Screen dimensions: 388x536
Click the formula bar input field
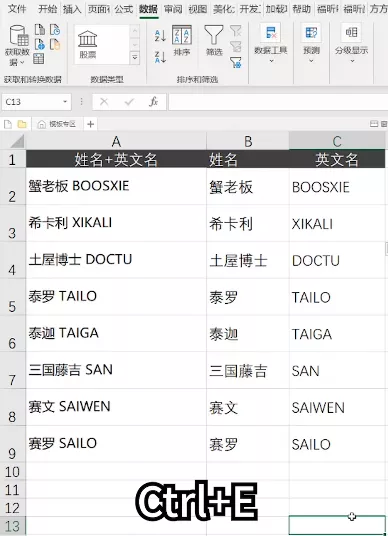click(x=278, y=102)
